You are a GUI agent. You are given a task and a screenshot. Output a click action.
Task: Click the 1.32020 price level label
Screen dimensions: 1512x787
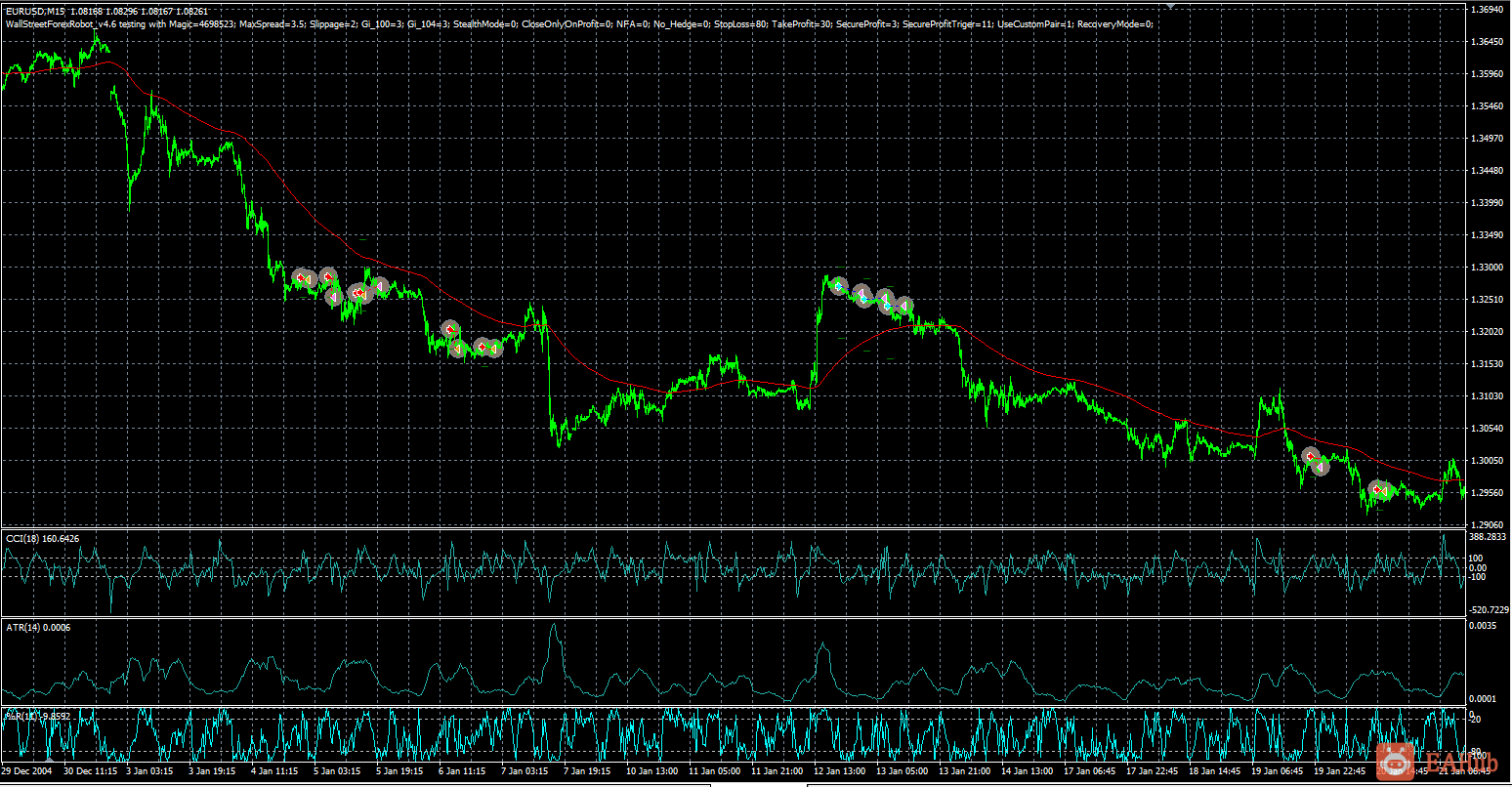click(x=1485, y=332)
